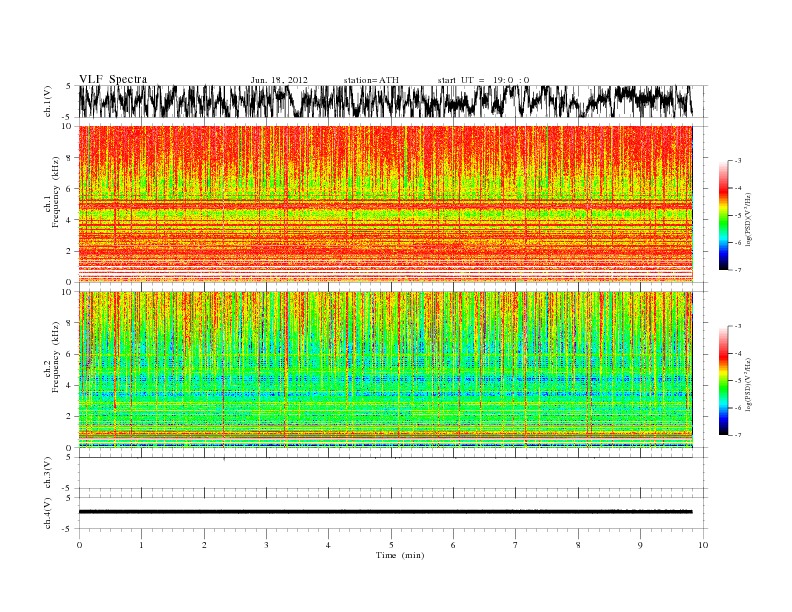Click the time axis tick label "8"
792x612 pixels.
click(578, 545)
